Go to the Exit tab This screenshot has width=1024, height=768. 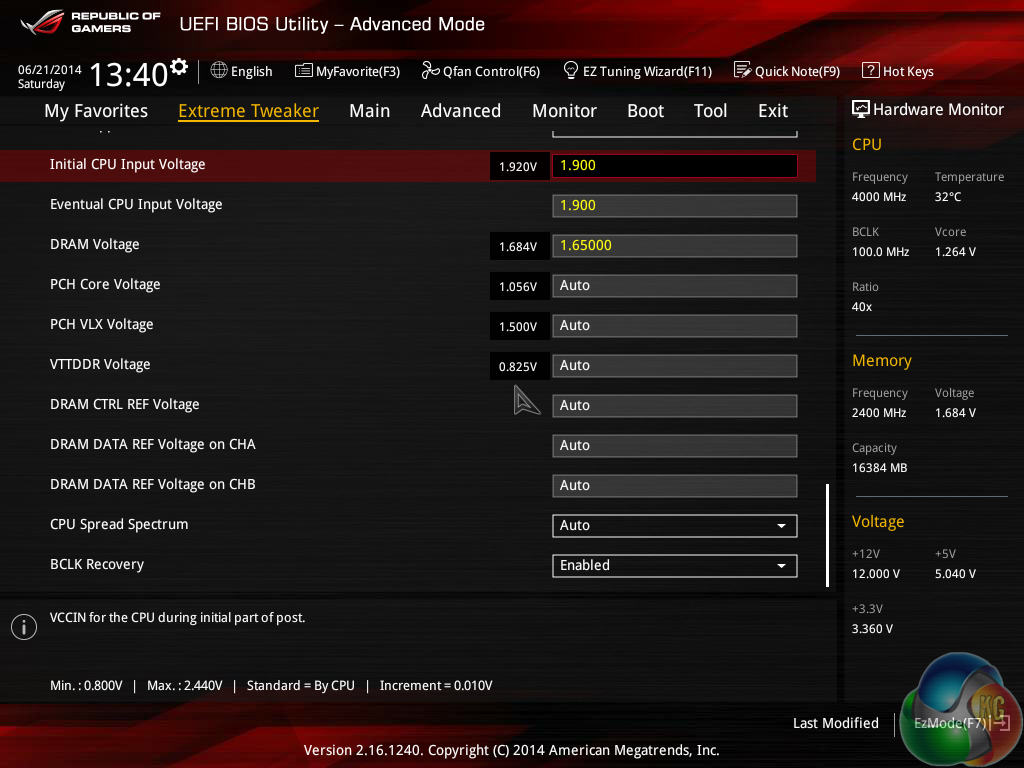point(773,111)
